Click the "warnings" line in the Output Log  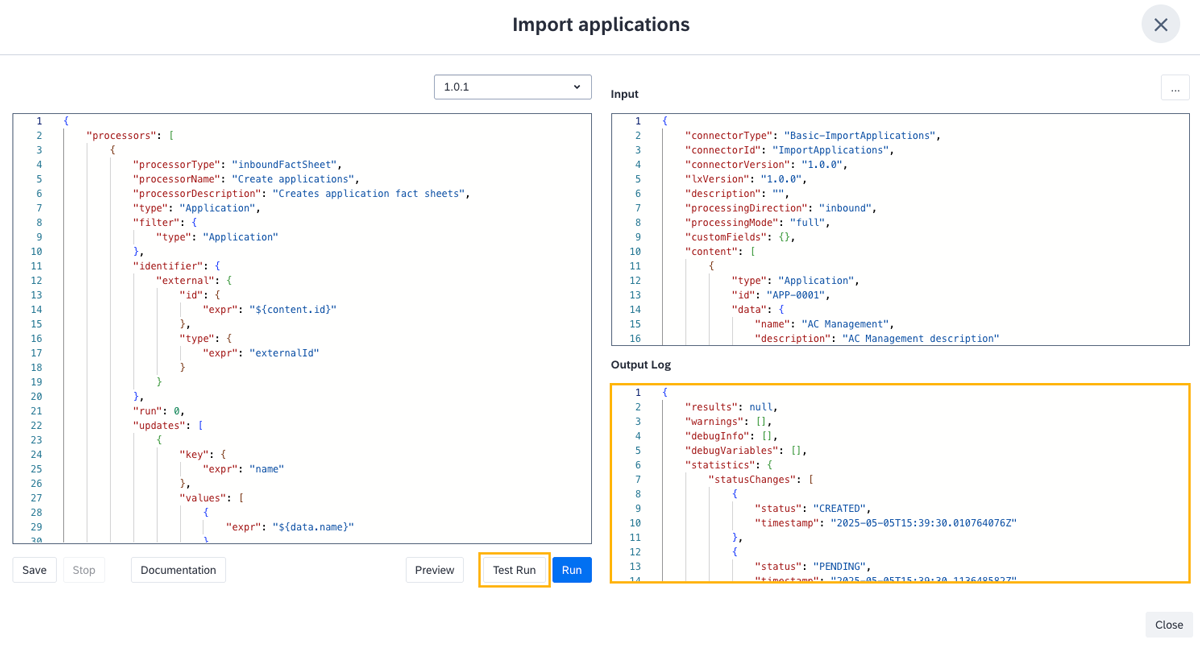point(728,421)
